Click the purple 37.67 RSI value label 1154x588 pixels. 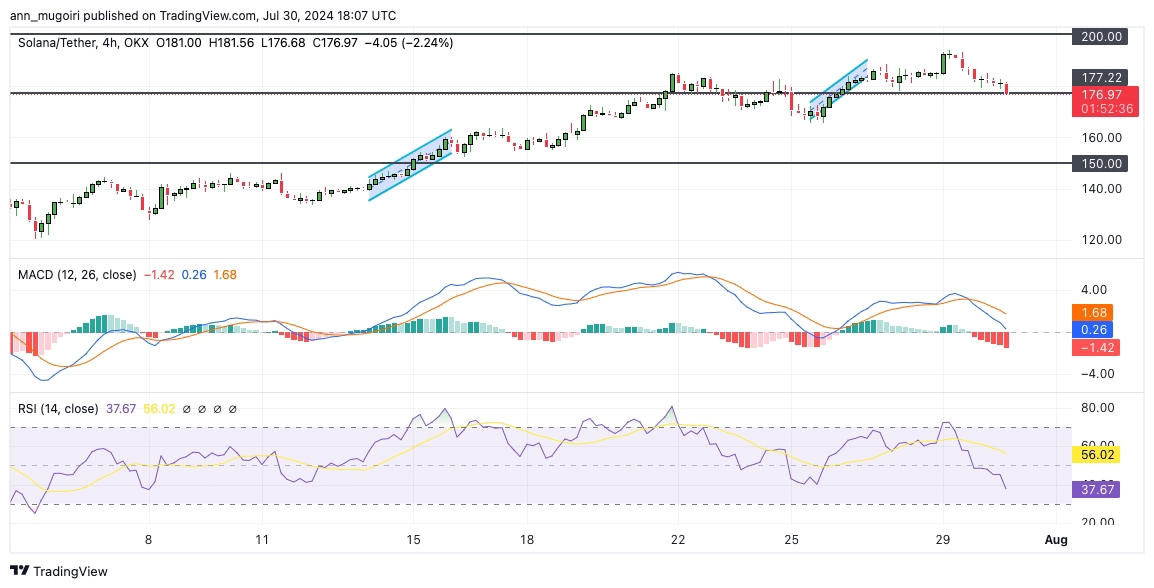(x=1089, y=489)
